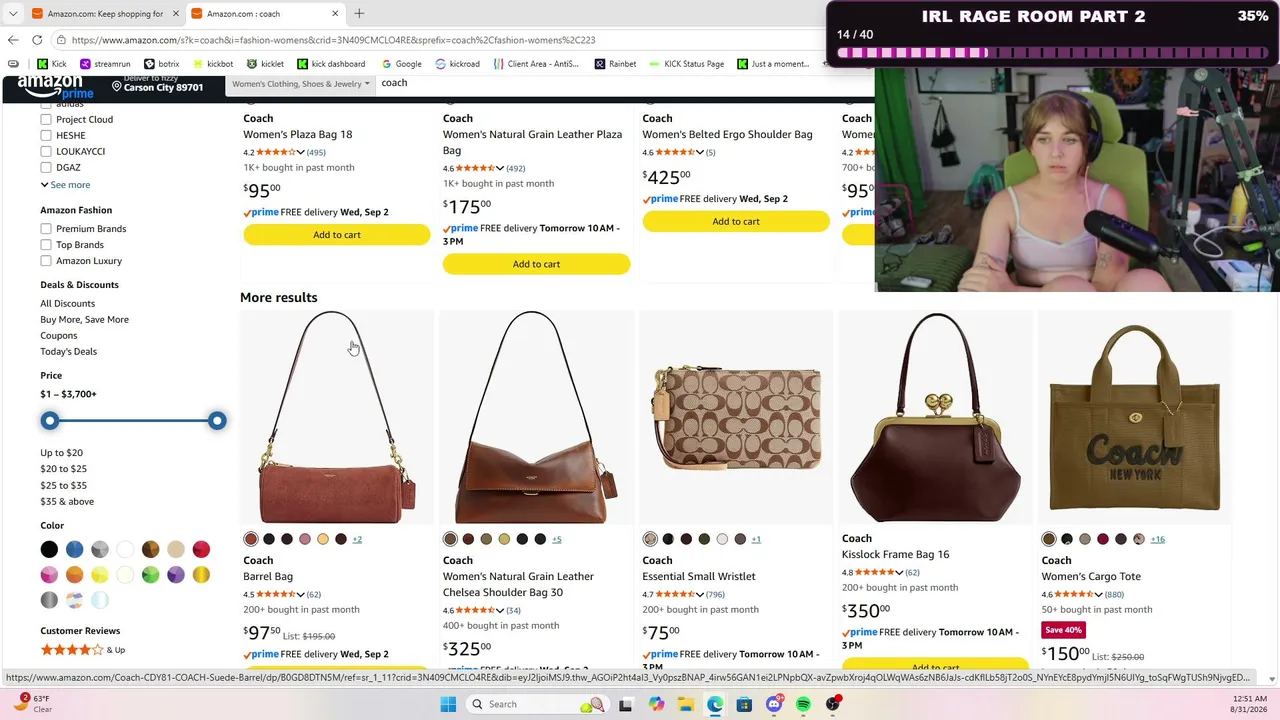Open the Rainbet bookmark
1280x720 pixels.
click(x=615, y=64)
